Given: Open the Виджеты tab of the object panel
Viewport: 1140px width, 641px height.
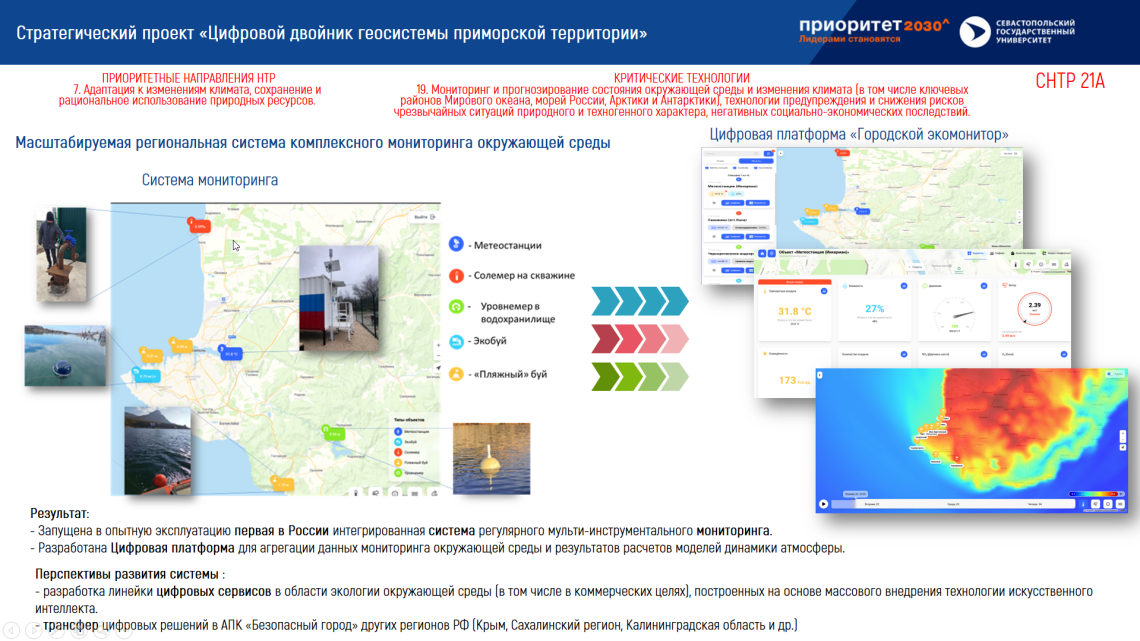Looking at the screenshot, I should point(975,253).
